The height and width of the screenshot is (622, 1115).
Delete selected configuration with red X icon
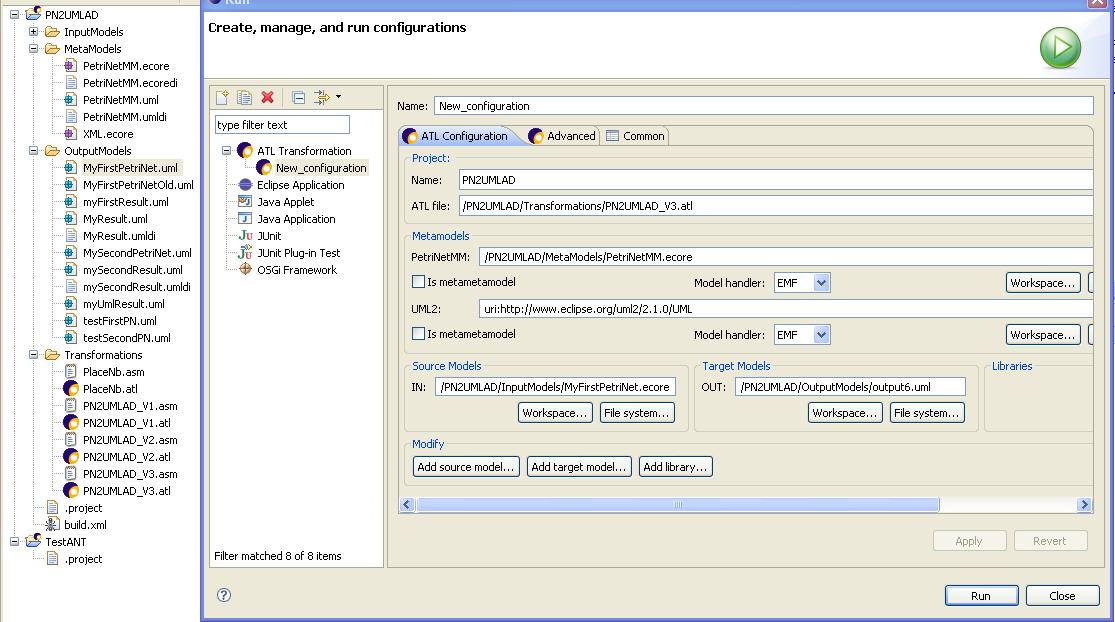(x=267, y=97)
